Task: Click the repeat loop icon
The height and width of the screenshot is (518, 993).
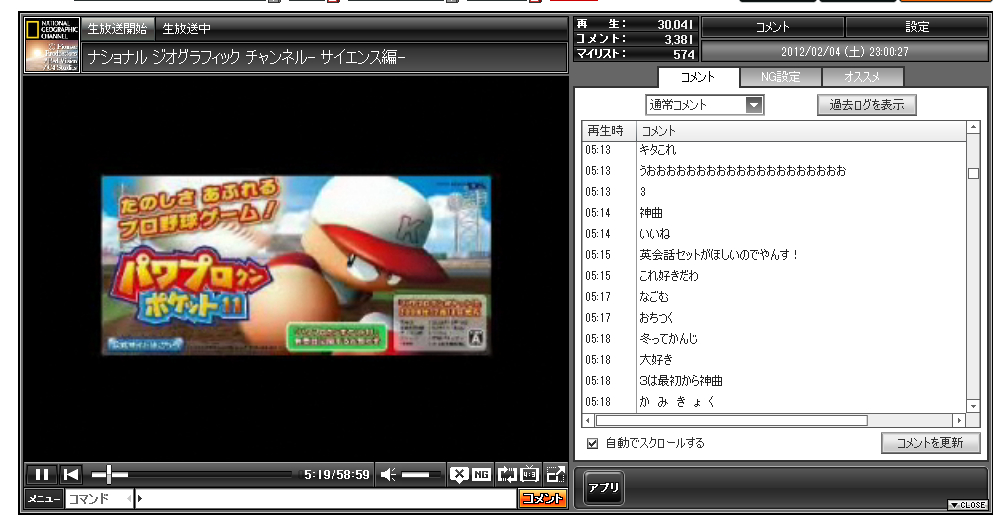Action: point(507,475)
